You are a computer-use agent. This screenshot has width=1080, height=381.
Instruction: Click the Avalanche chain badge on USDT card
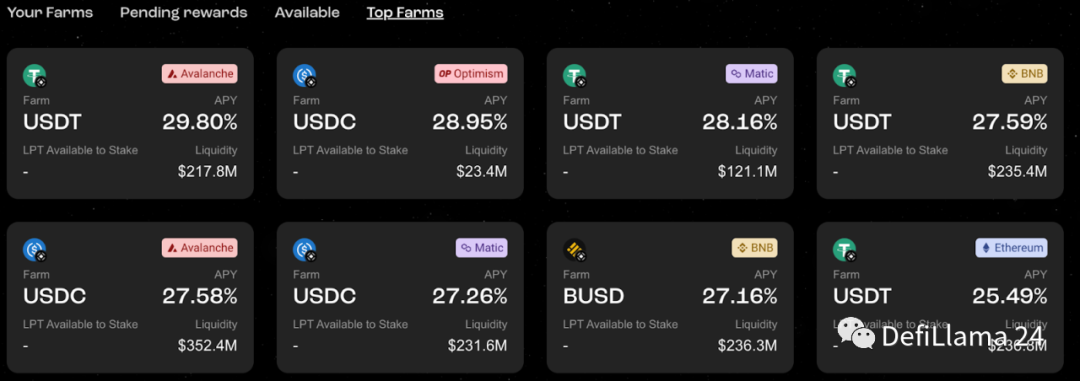pos(200,74)
